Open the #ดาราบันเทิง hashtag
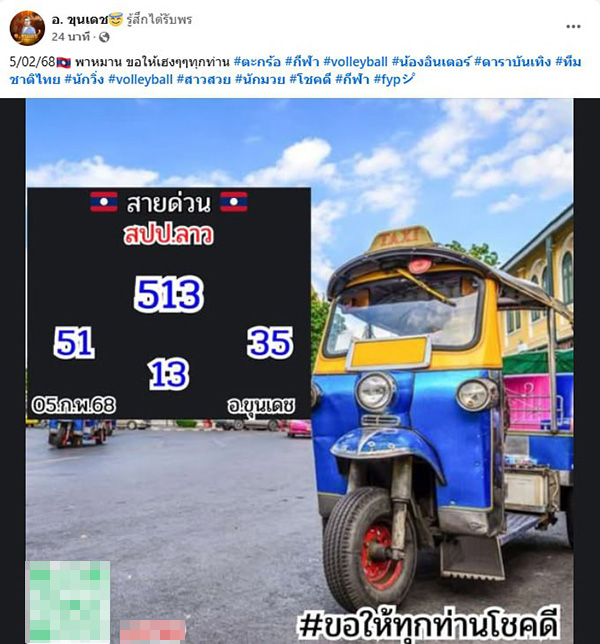 (512, 62)
